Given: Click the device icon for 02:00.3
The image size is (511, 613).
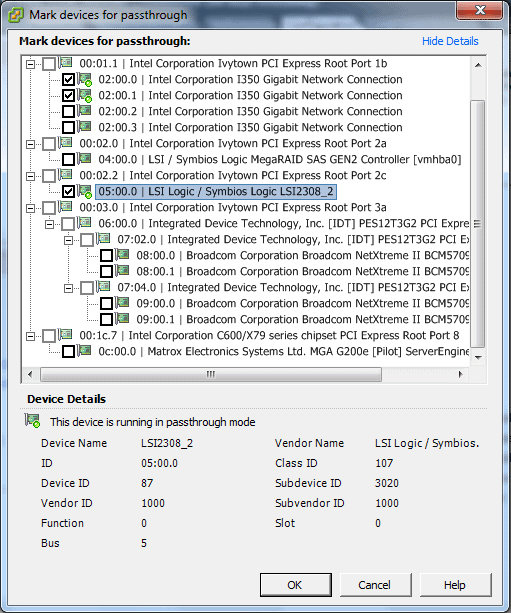Looking at the screenshot, I should coord(85,127).
